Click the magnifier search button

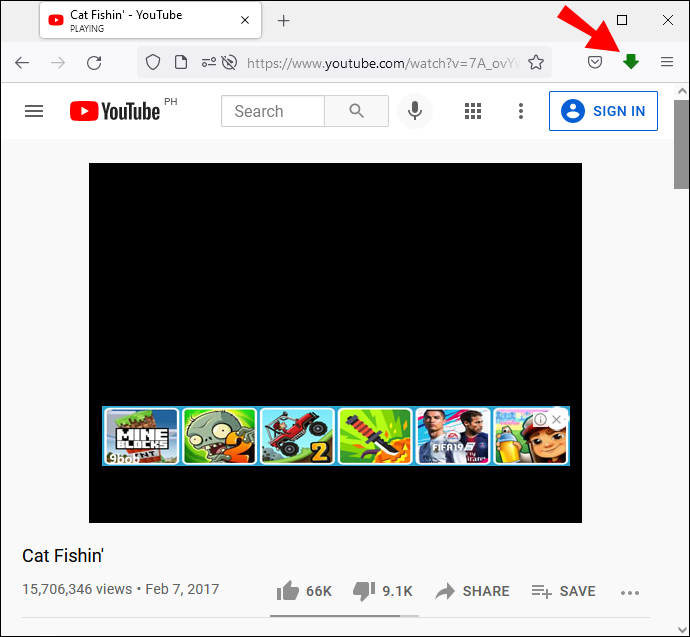(x=356, y=111)
